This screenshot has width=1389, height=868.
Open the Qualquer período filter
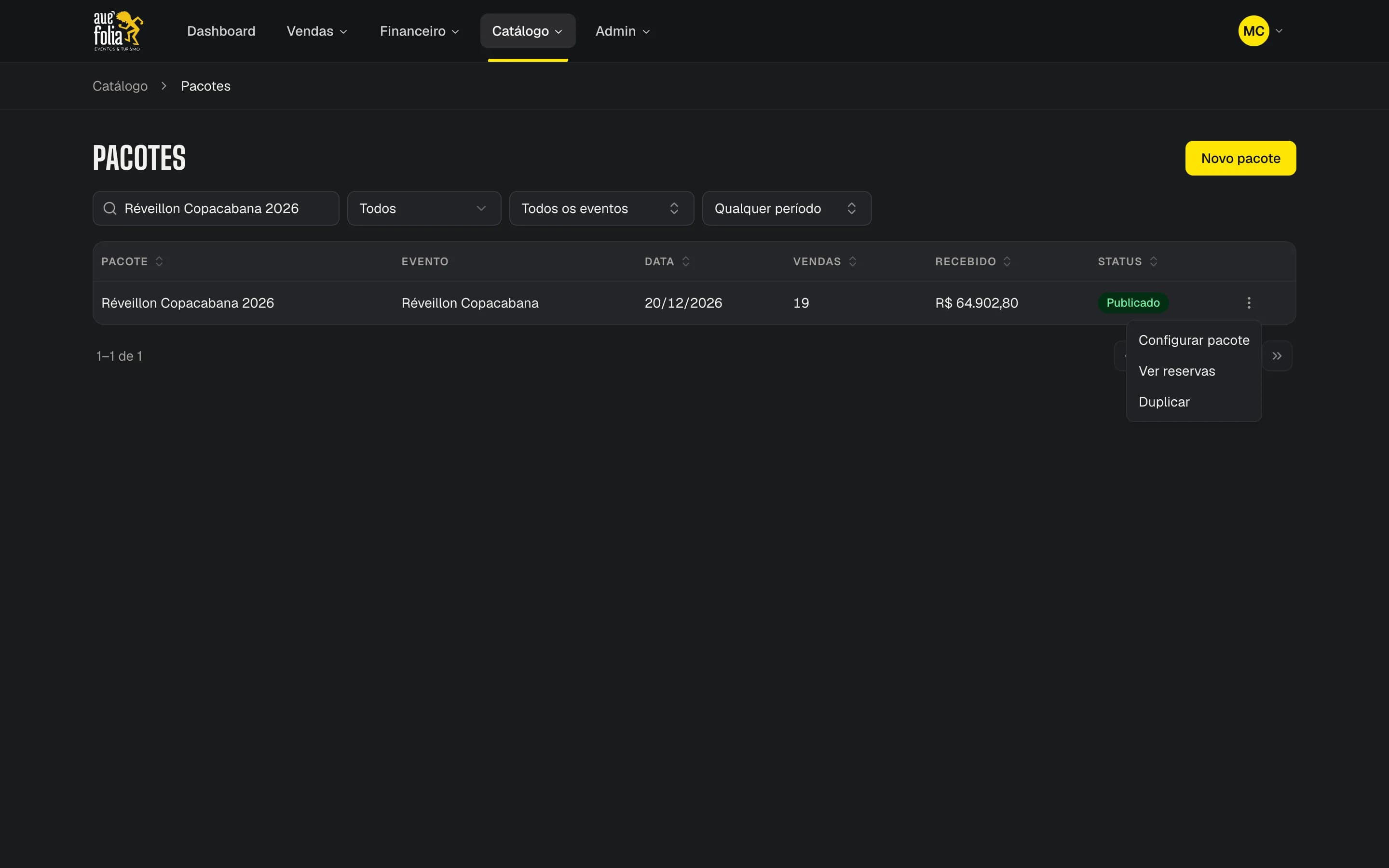pos(787,208)
